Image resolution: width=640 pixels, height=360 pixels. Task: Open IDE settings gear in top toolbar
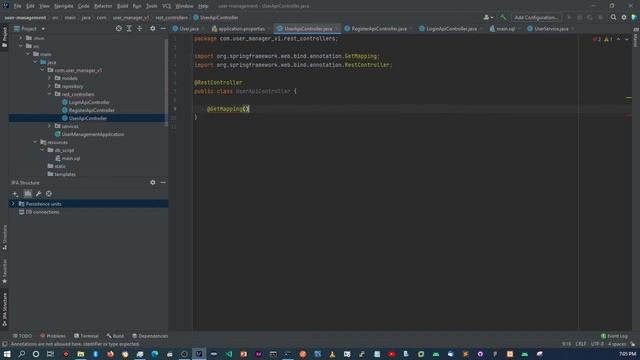click(x=624, y=18)
